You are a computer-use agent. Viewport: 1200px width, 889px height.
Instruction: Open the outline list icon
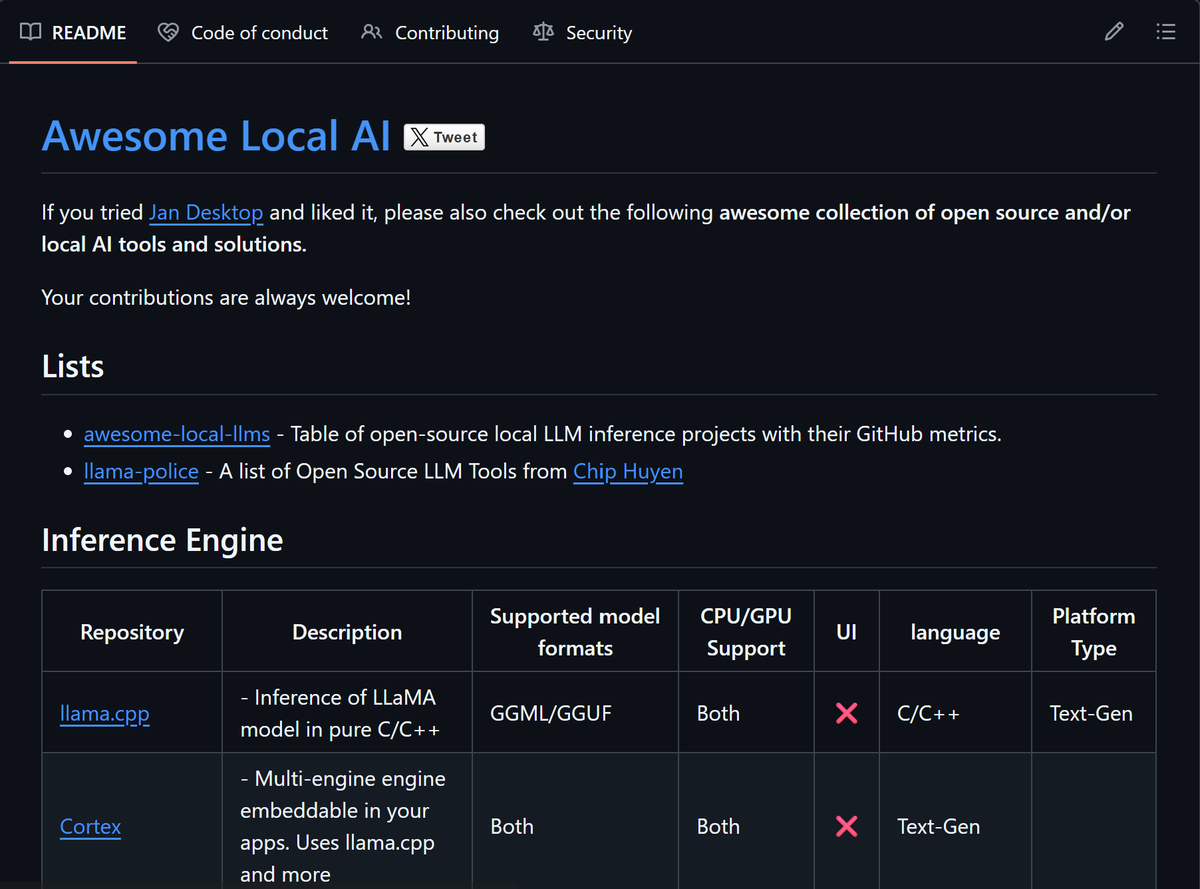[x=1165, y=32]
